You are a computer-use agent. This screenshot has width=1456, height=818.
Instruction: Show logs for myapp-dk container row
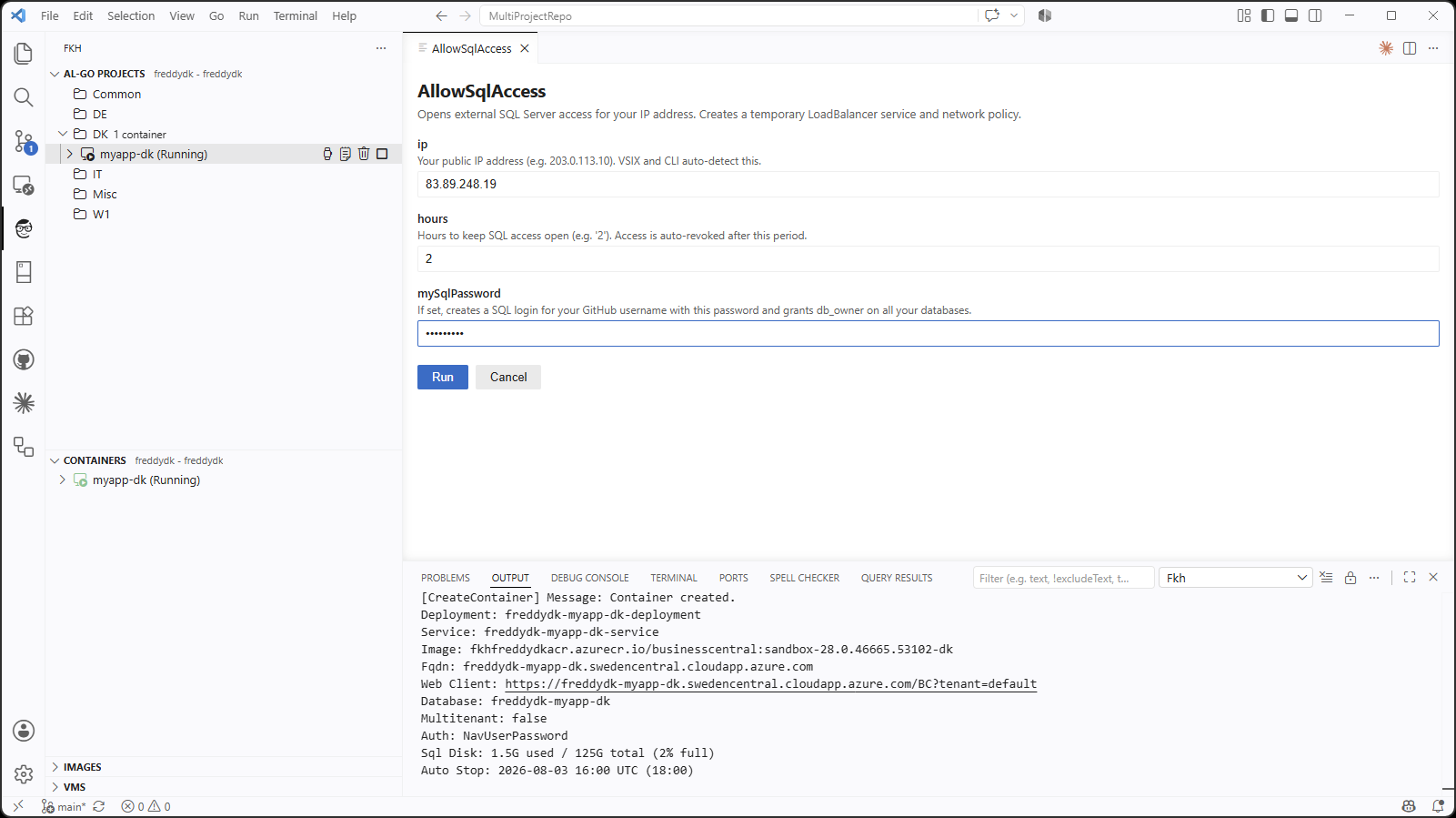pyautogui.click(x=346, y=154)
